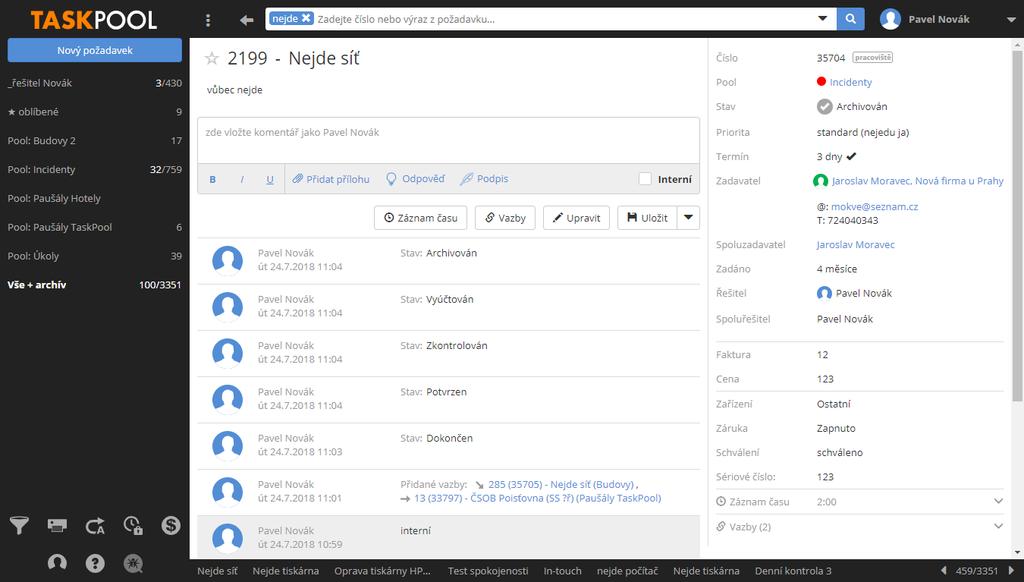
Task: Apply italic formatting with I icon
Action: pyautogui.click(x=242, y=179)
